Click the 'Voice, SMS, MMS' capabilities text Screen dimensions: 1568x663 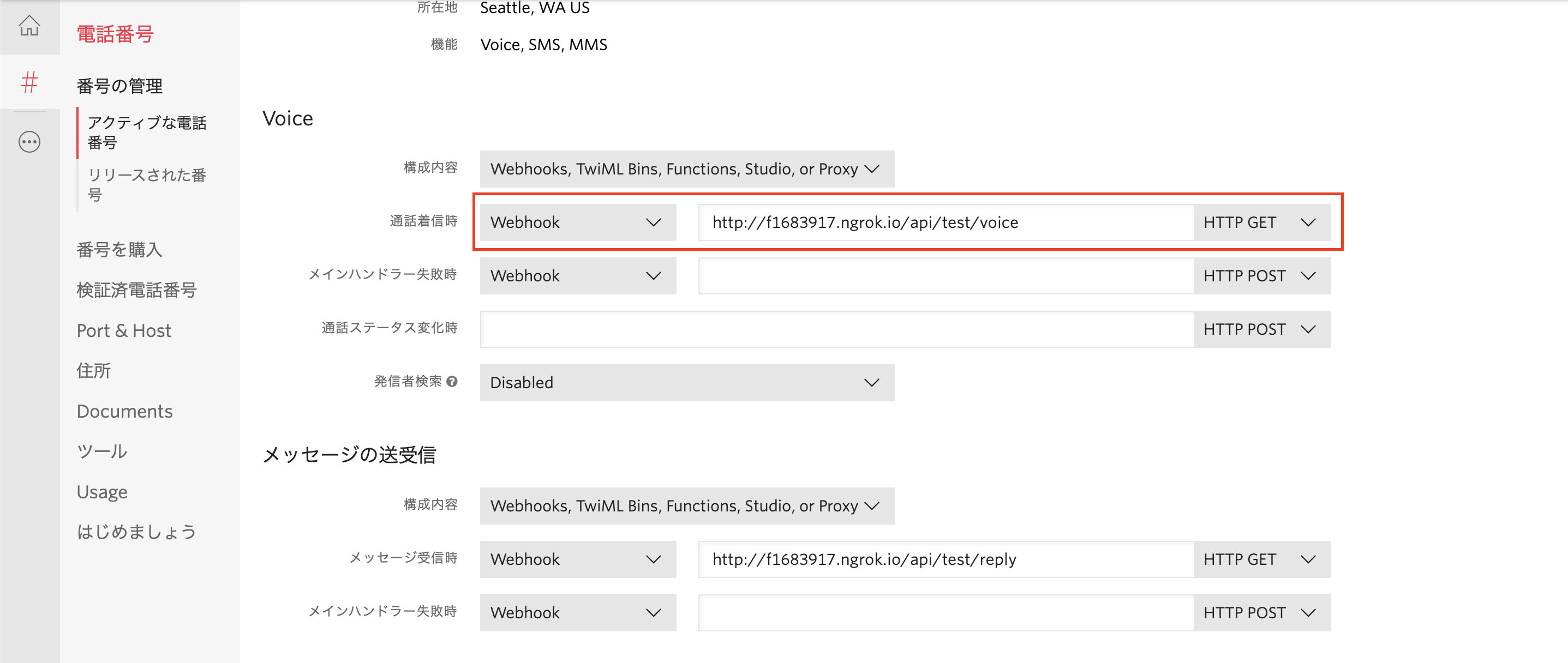543,45
